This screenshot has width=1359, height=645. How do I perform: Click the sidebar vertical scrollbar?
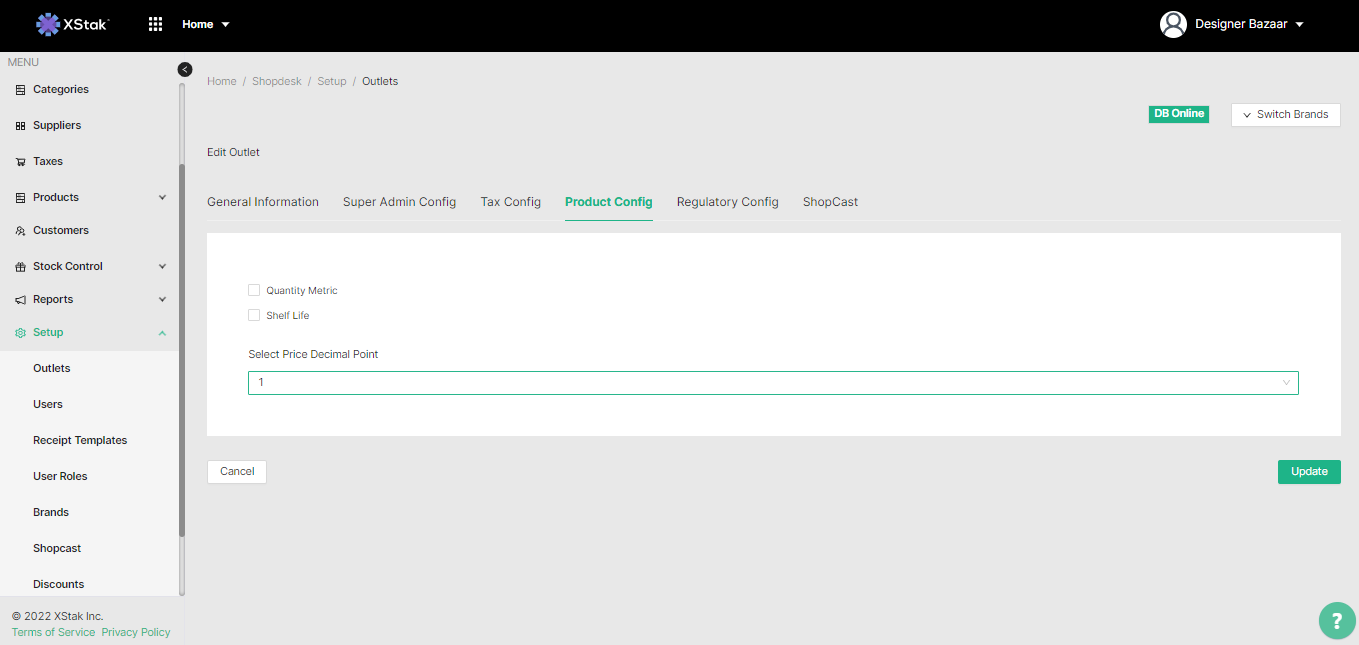coord(182,350)
